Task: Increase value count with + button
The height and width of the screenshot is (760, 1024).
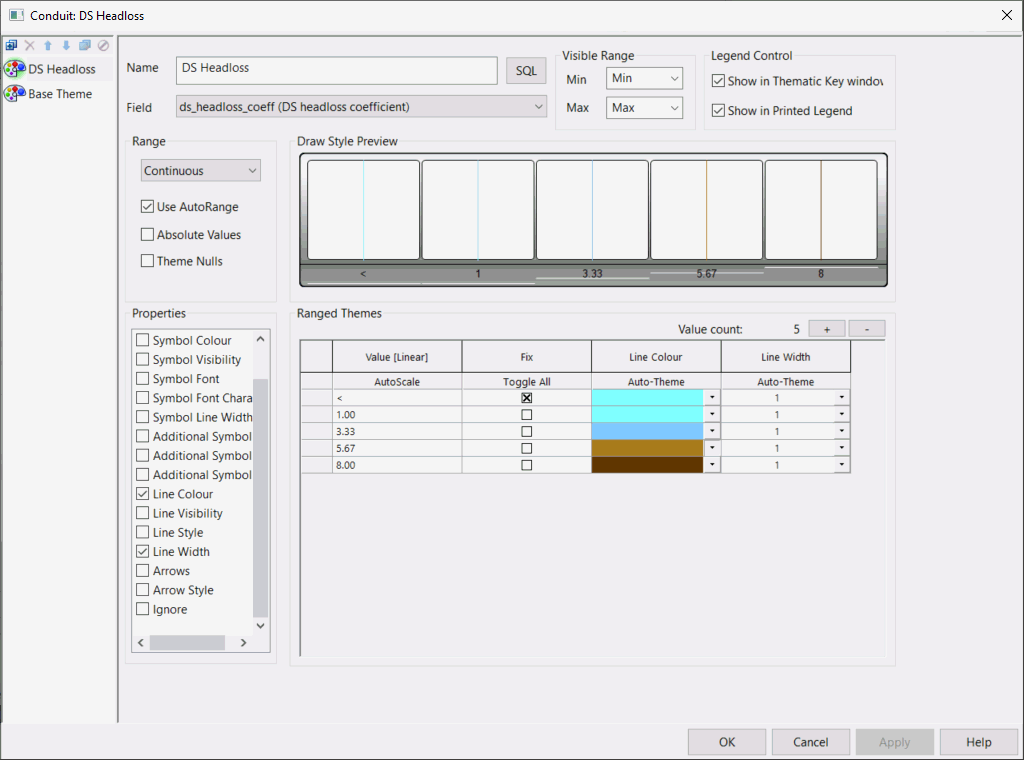Action: pyautogui.click(x=827, y=329)
